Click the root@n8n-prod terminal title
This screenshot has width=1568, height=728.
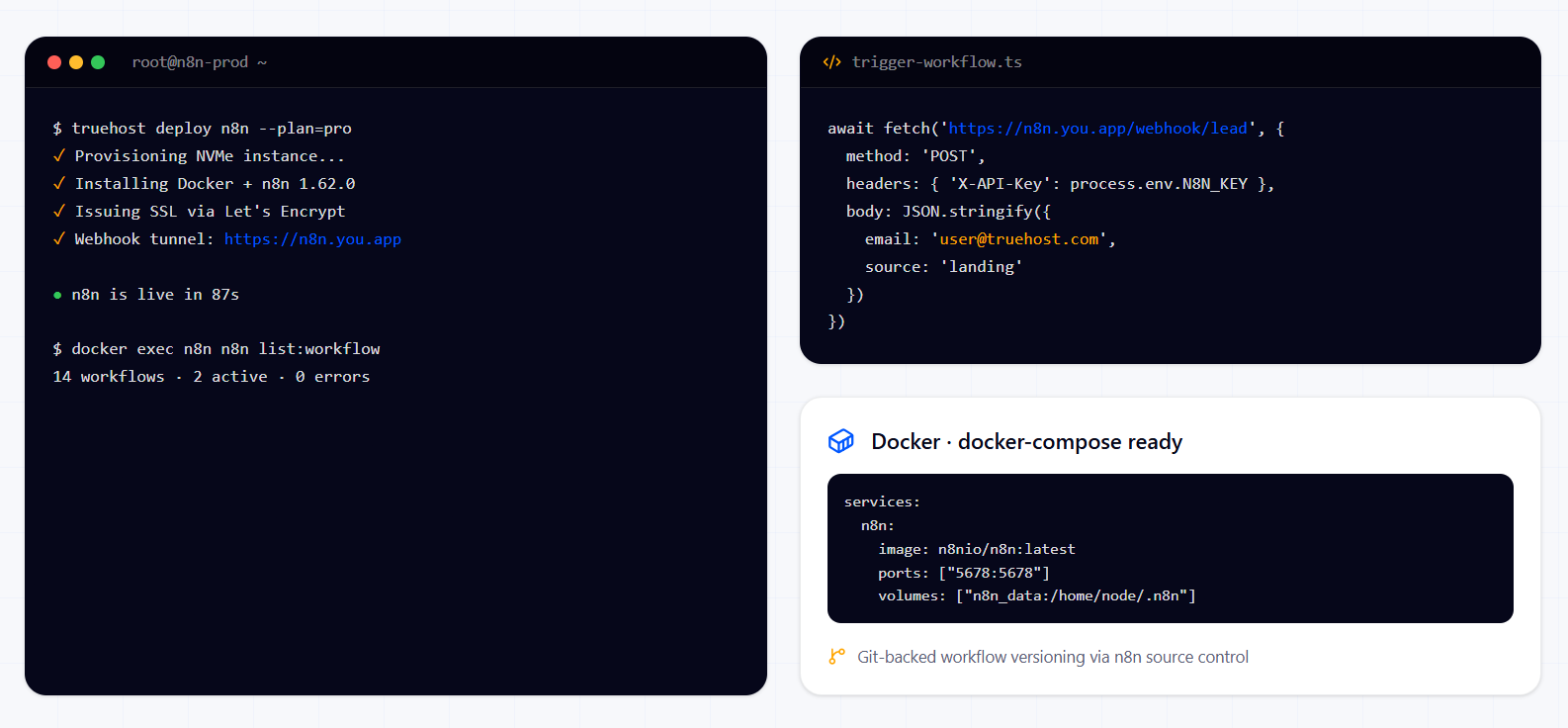tap(200, 62)
